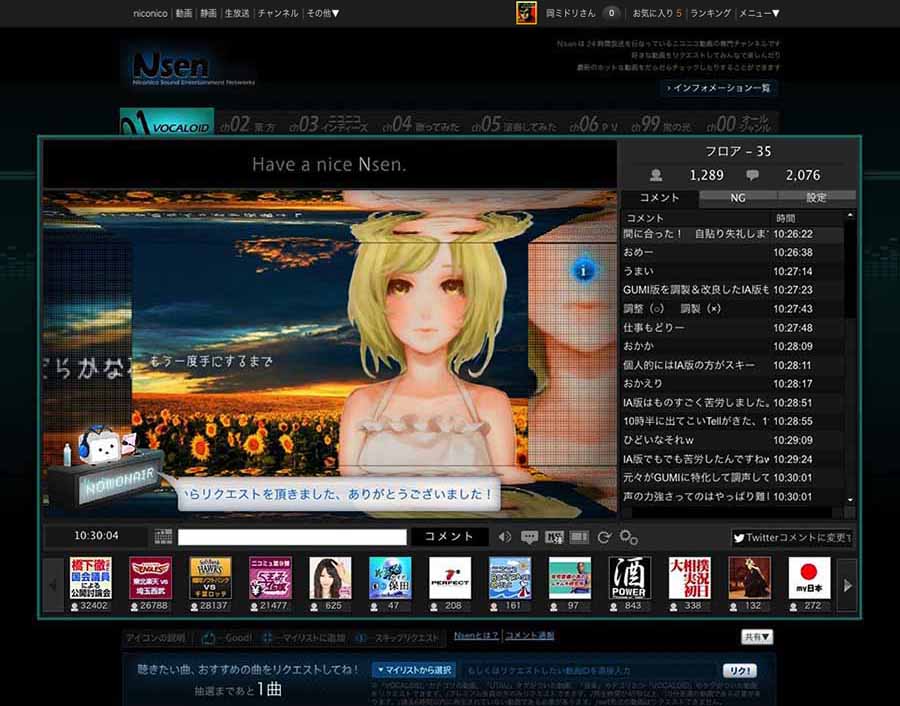Screen dimensions: 900x706
Task: Go to next live thumbnails arrow
Action: pos(847,585)
